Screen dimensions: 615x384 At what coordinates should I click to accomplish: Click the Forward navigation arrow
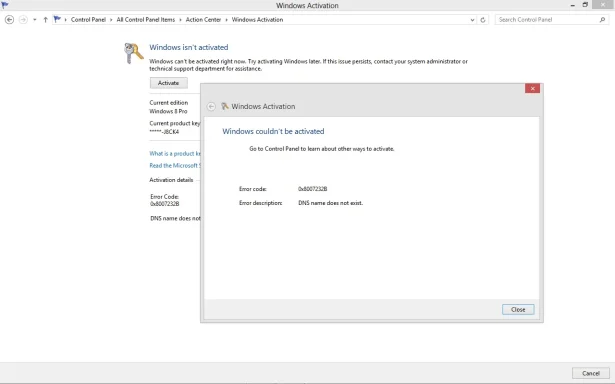click(23, 20)
